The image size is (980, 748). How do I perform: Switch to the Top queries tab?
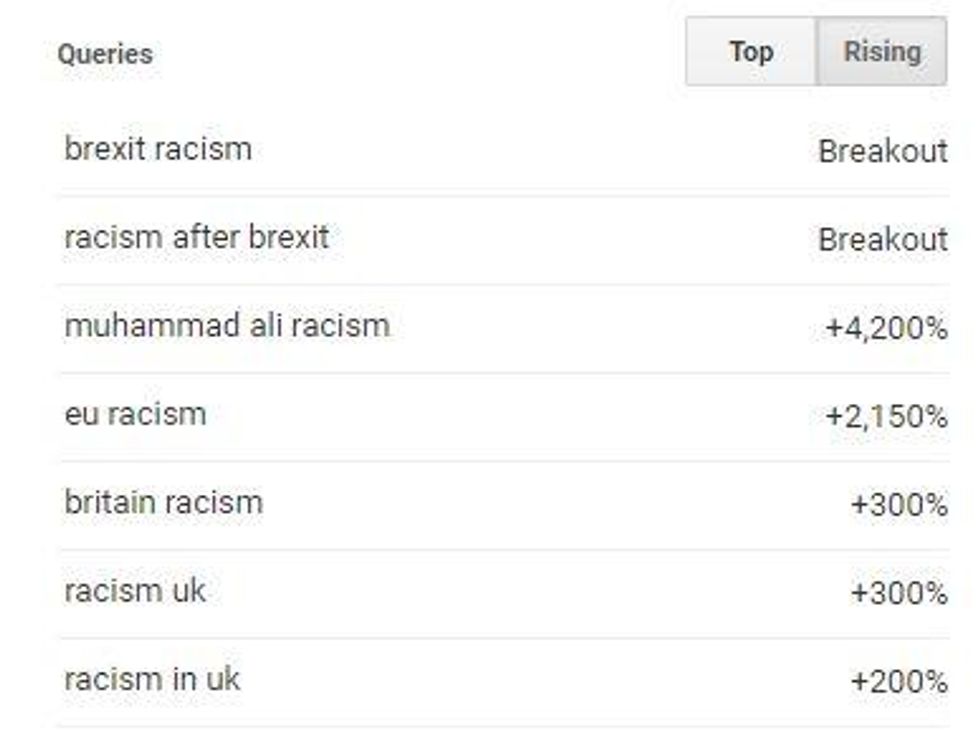[x=750, y=52]
